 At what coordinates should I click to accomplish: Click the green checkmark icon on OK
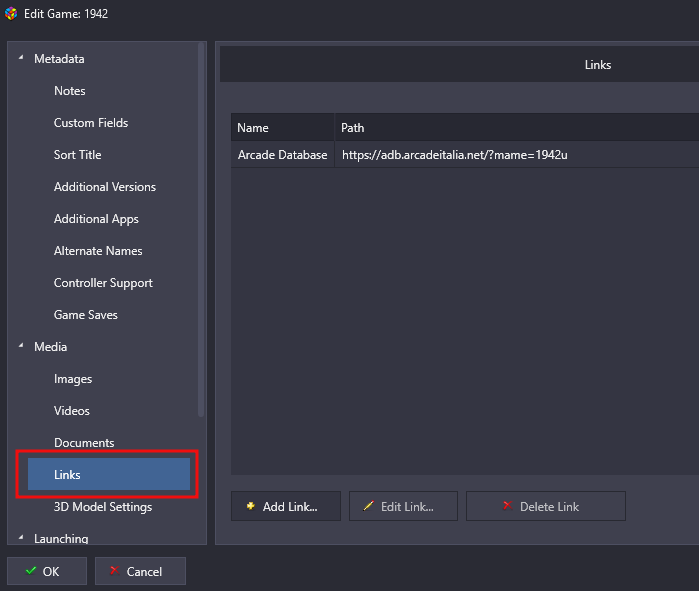coord(31,570)
